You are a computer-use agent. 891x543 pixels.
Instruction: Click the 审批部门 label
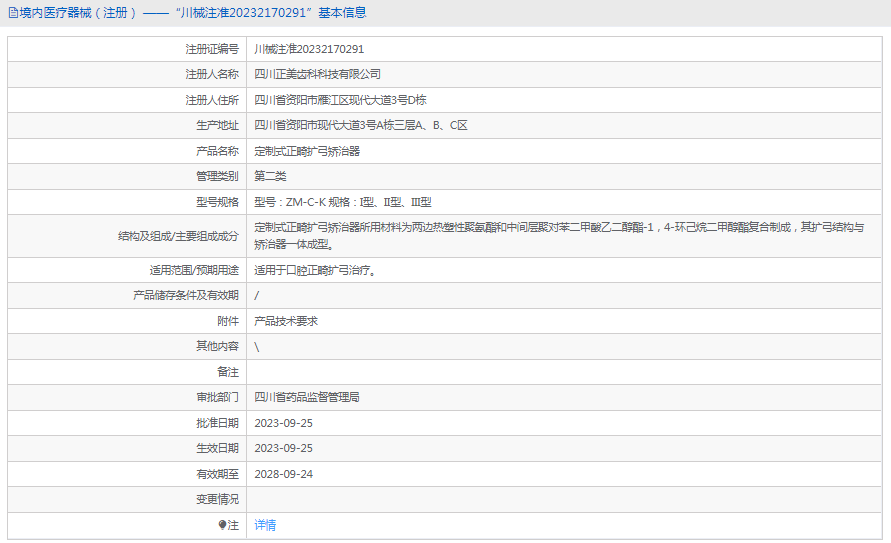coord(218,397)
